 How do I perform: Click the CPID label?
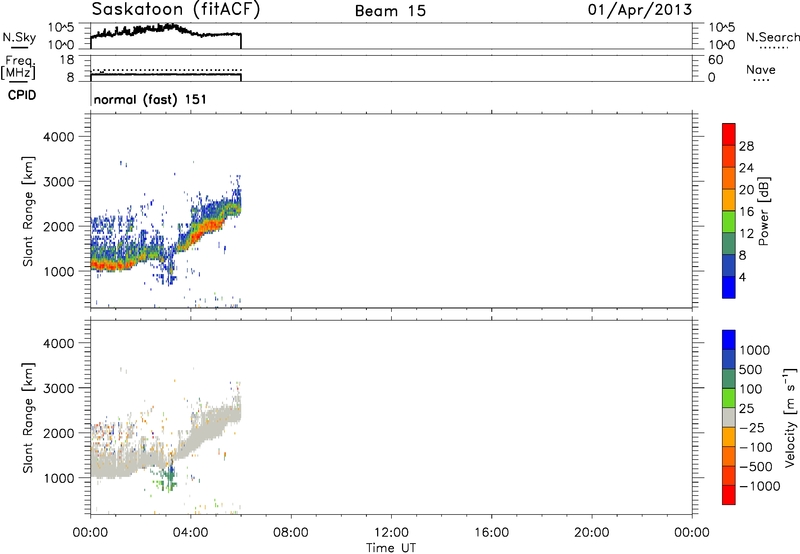coord(22,95)
